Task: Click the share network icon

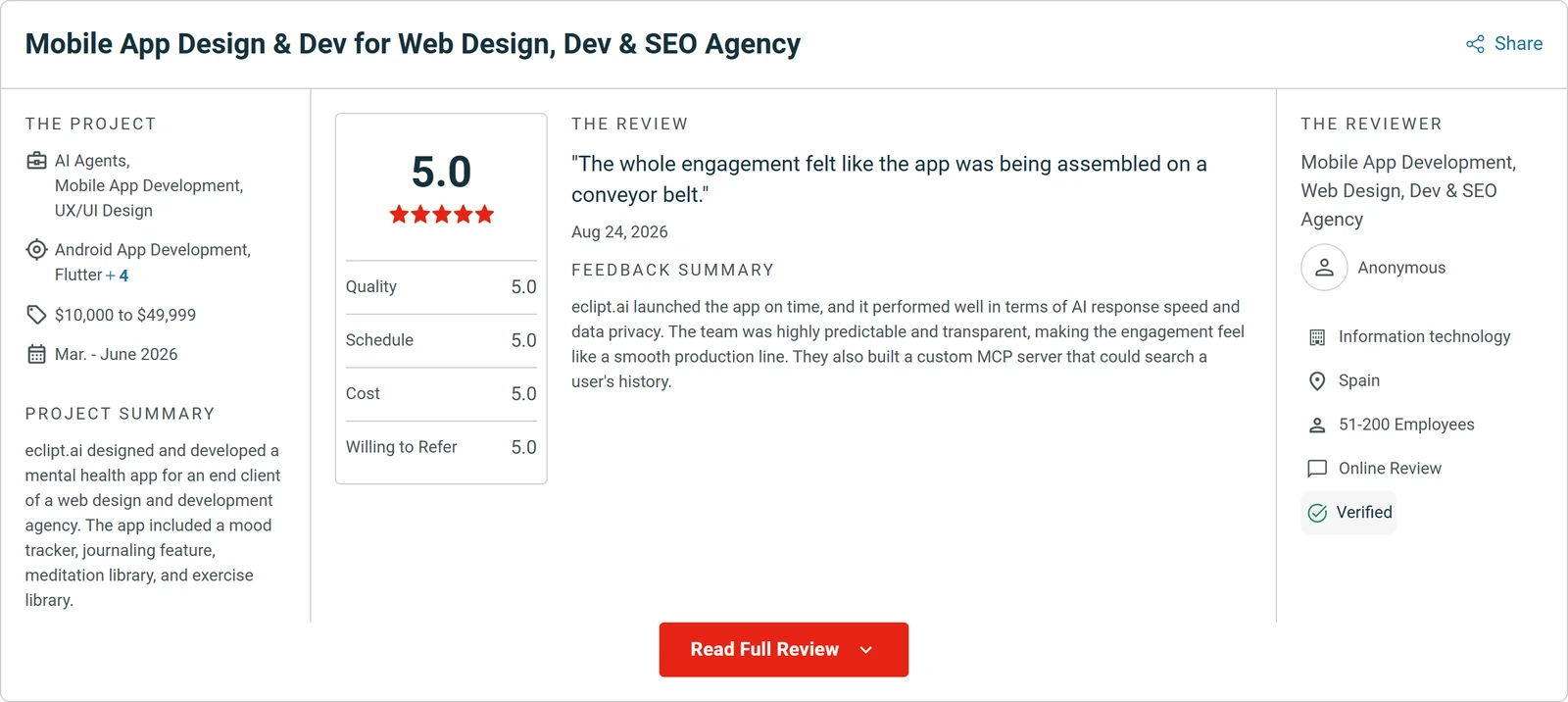Action: 1475,44
